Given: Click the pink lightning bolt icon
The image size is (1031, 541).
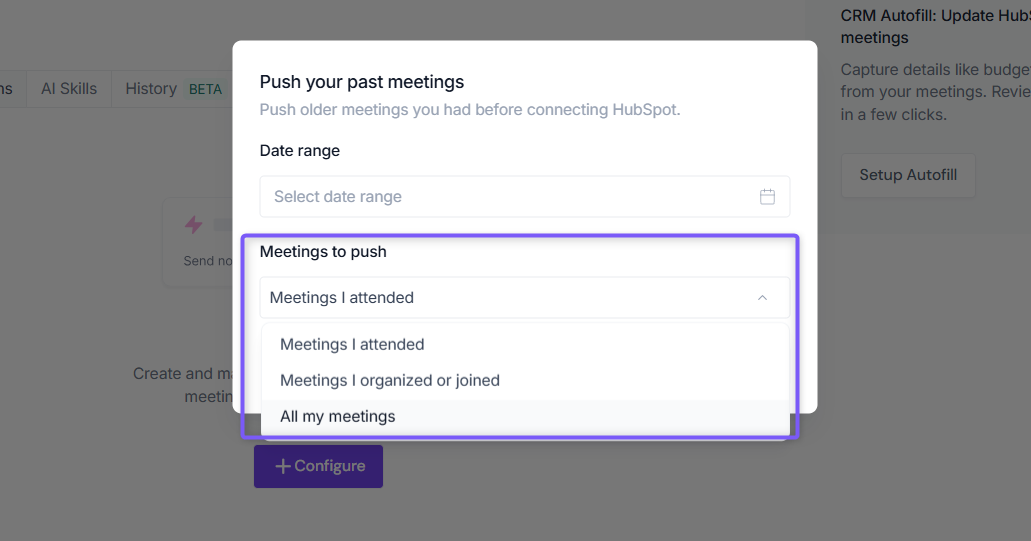Looking at the screenshot, I should tap(193, 225).
